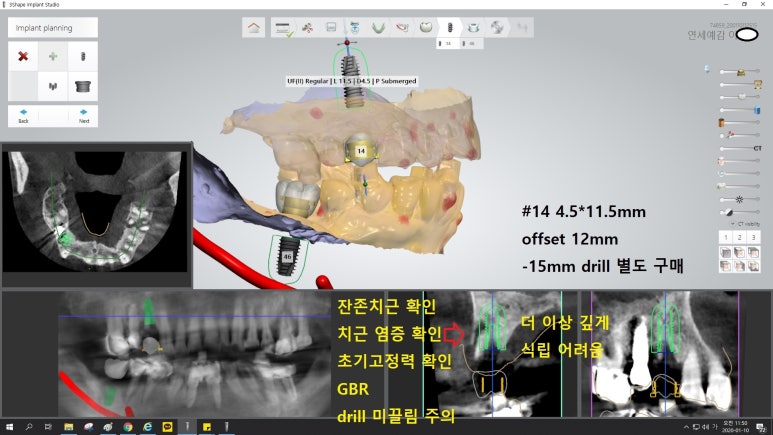Adjust the contrast slider with half-circle icon
Viewport: 773px width, 435px height.
pos(739,213)
